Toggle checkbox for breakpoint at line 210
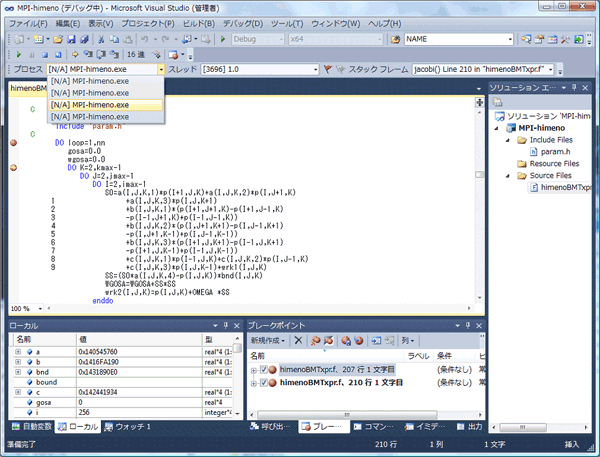Image resolution: width=600 pixels, height=457 pixels. tap(263, 382)
